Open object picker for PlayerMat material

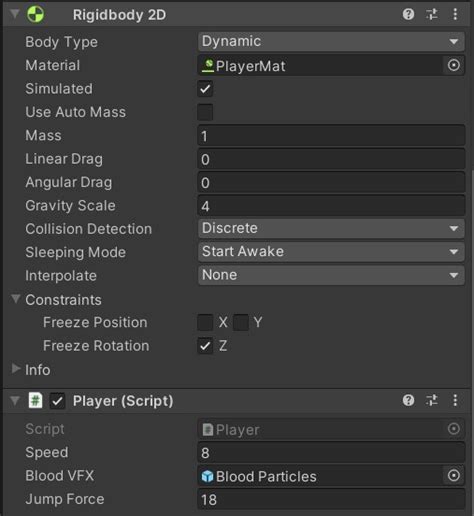[x=453, y=65]
